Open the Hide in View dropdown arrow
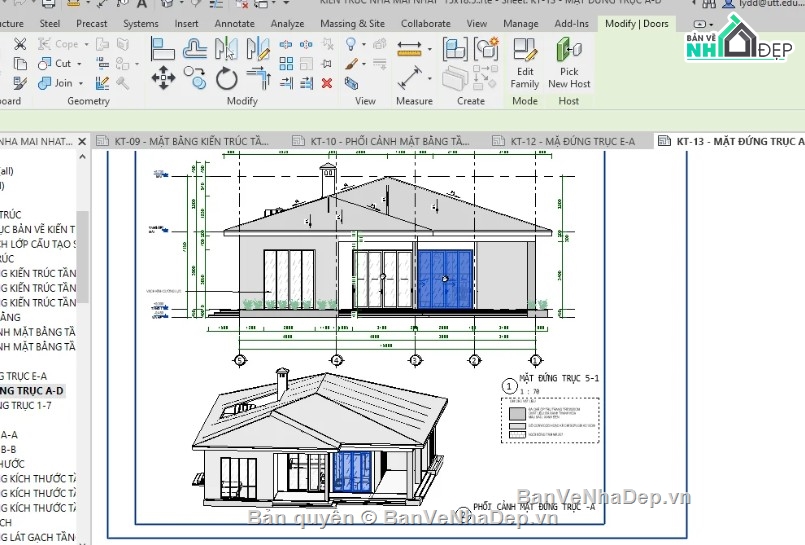The width and height of the screenshot is (805, 545). tap(364, 45)
